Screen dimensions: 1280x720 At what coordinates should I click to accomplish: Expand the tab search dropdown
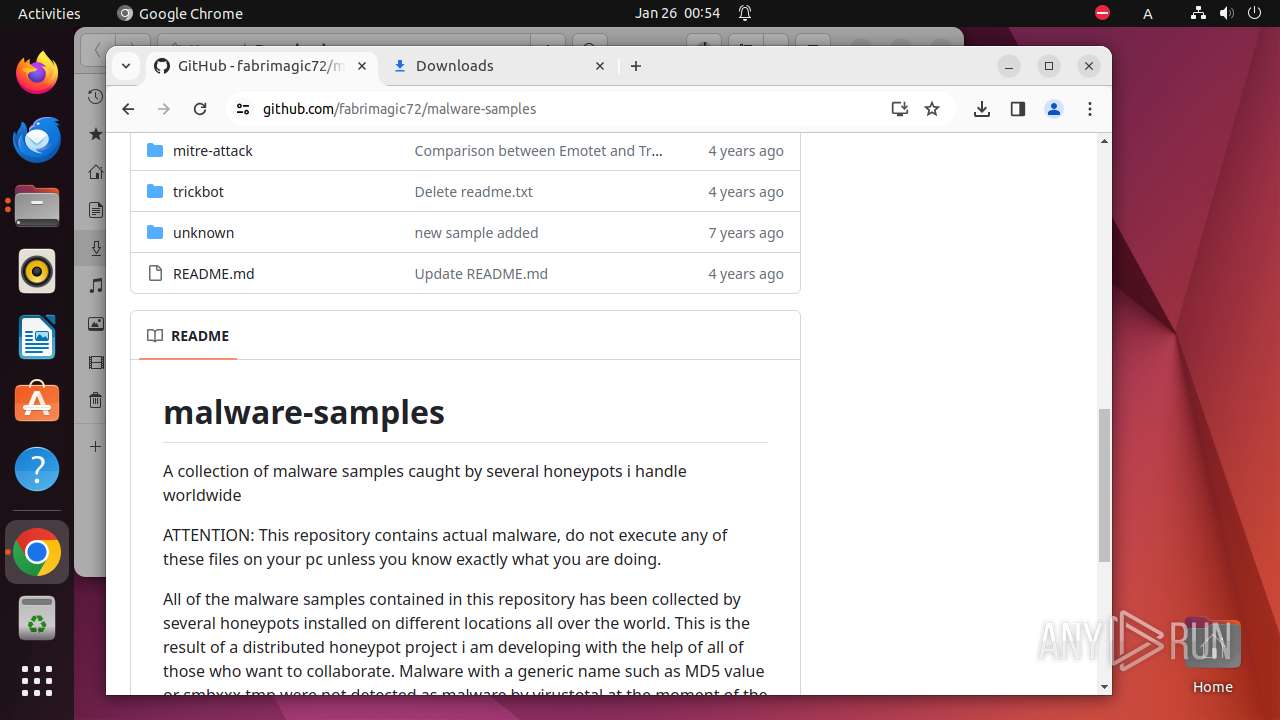click(x=125, y=66)
